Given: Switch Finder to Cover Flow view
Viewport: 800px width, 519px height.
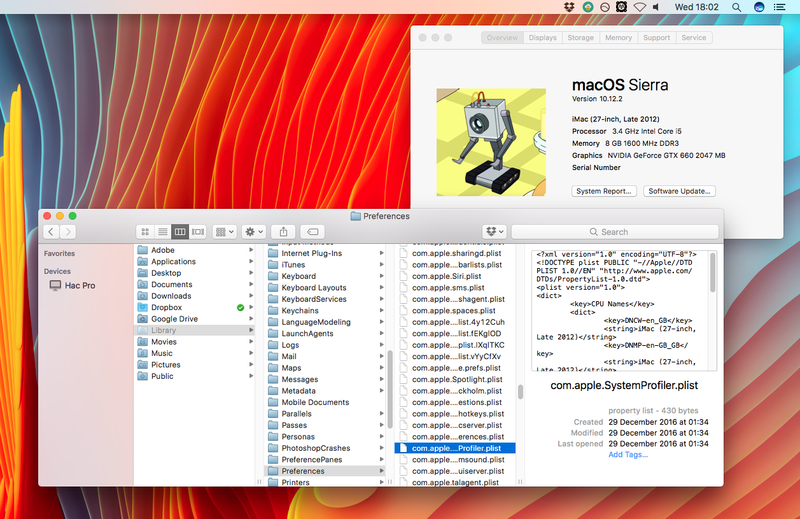Looking at the screenshot, I should tap(197, 232).
